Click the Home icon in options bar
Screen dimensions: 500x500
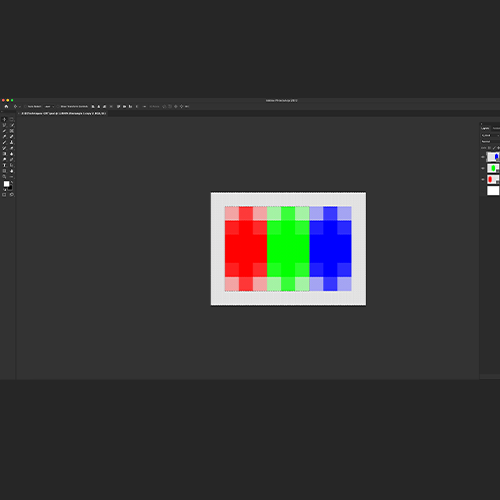point(6,106)
